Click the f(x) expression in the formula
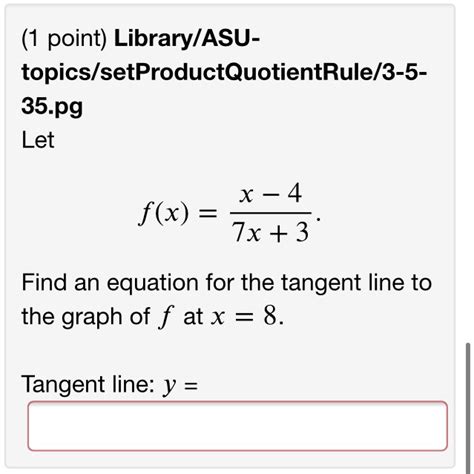 (164, 213)
